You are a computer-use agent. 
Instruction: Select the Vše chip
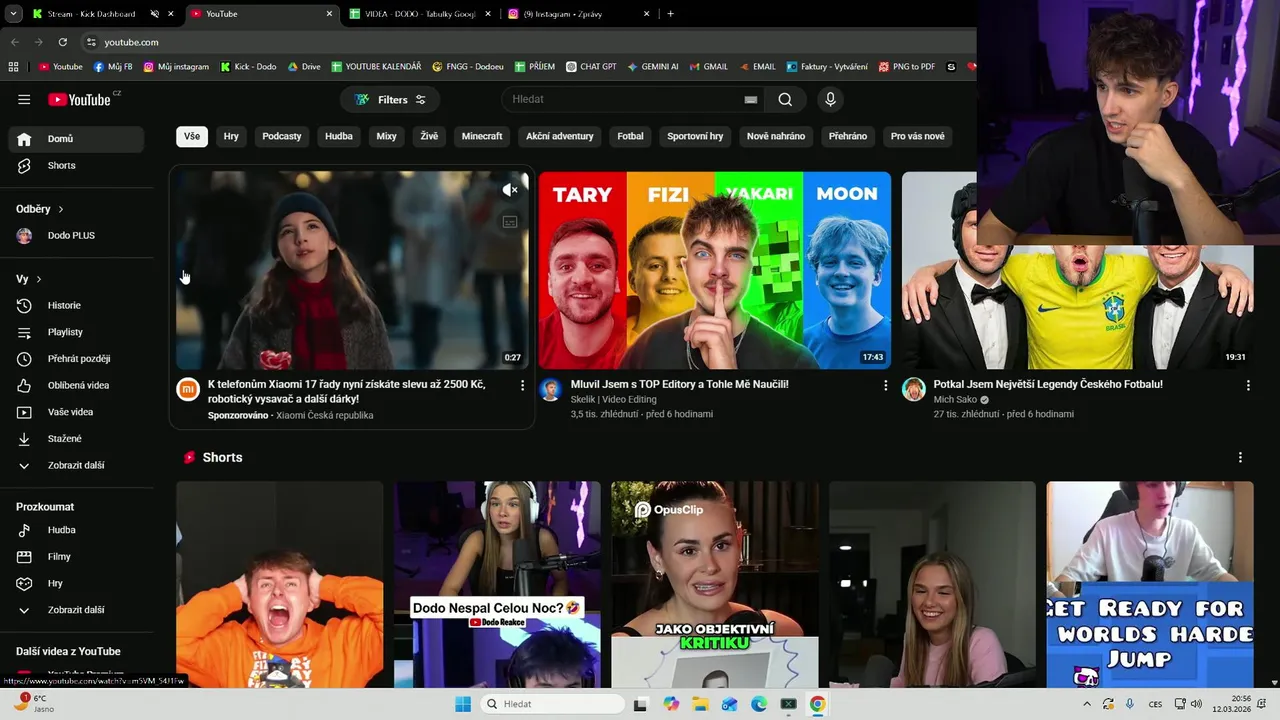tap(192, 136)
